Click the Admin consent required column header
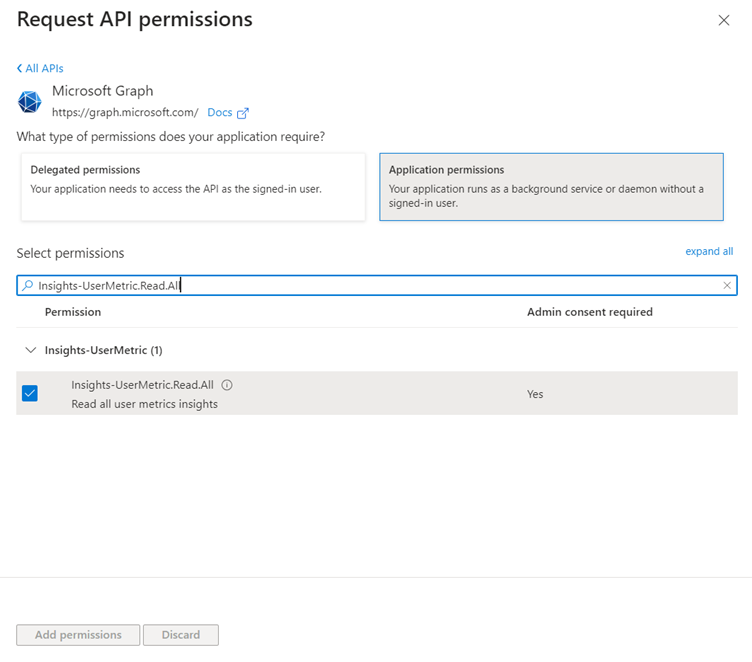752x662 pixels. [x=589, y=312]
